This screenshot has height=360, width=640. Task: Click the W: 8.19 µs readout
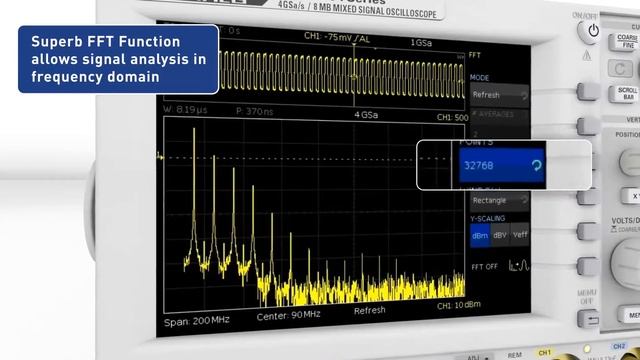tap(185, 110)
